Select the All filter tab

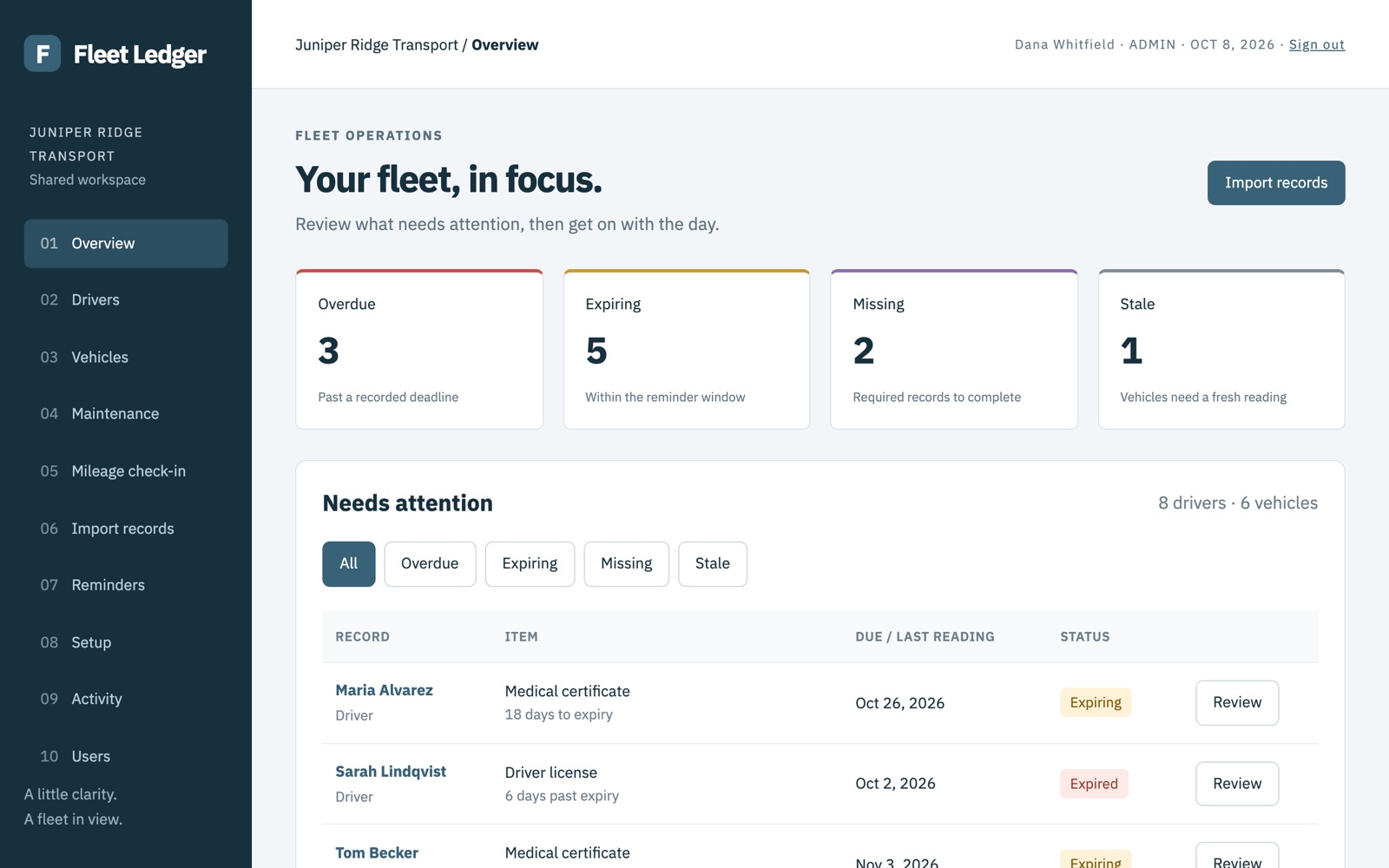coord(349,563)
